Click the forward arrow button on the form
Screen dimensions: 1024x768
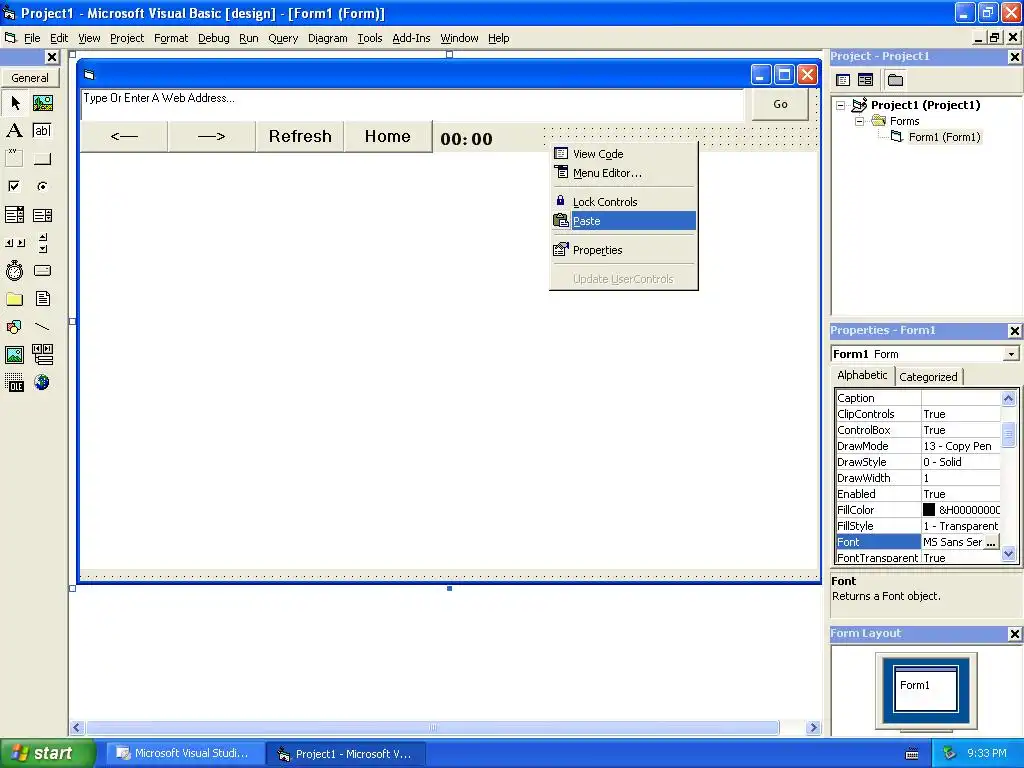point(212,136)
